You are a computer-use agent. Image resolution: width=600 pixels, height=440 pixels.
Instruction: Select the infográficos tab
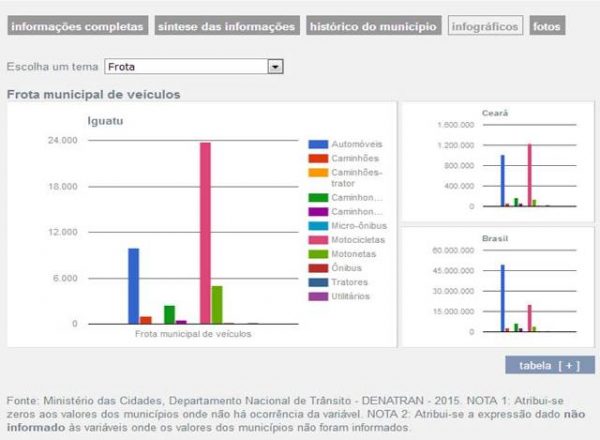[x=485, y=26]
